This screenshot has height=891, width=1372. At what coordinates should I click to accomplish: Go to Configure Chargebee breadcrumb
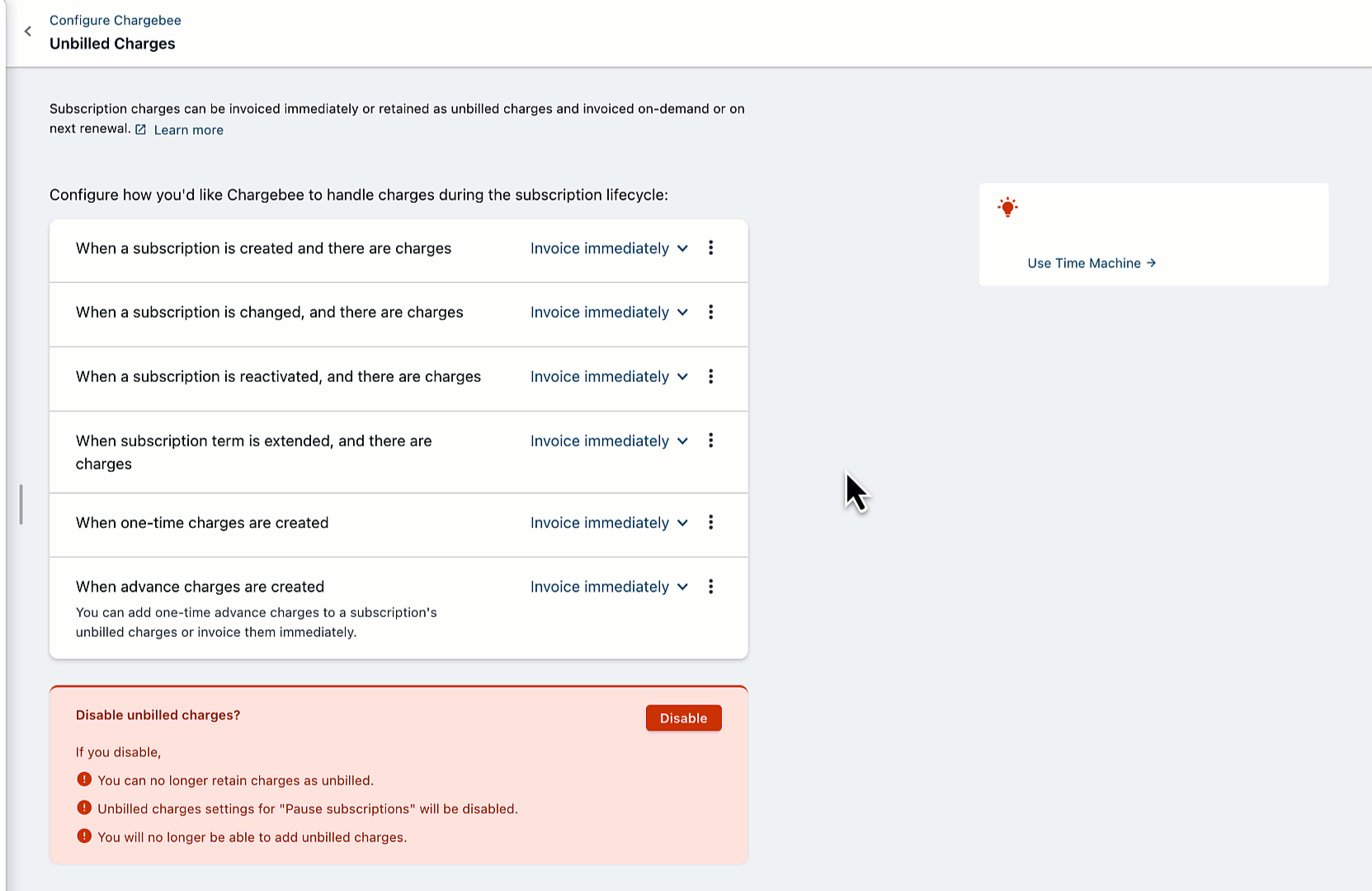point(115,21)
